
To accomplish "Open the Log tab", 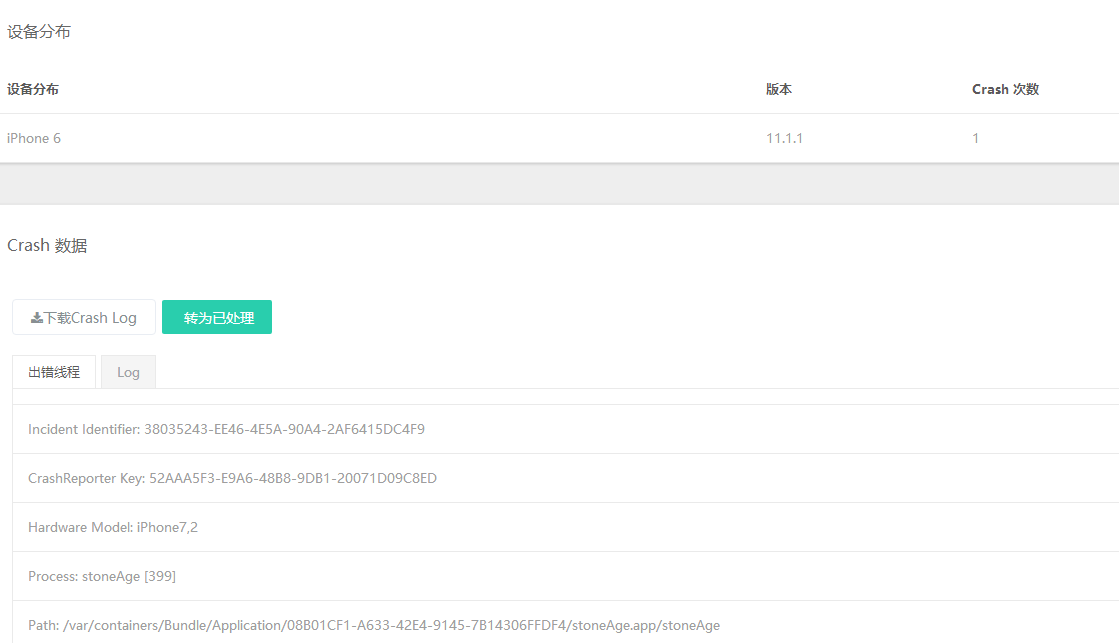I will click(x=128, y=372).
